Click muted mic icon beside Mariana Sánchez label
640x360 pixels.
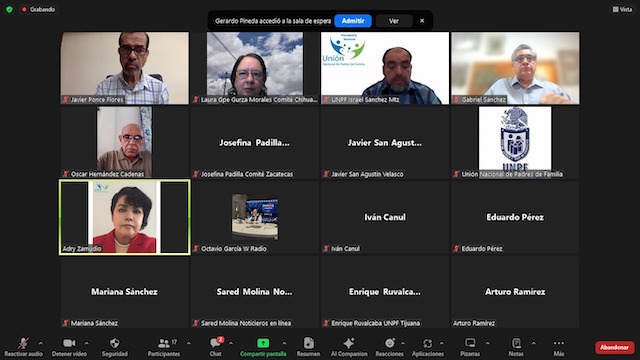tap(65, 323)
